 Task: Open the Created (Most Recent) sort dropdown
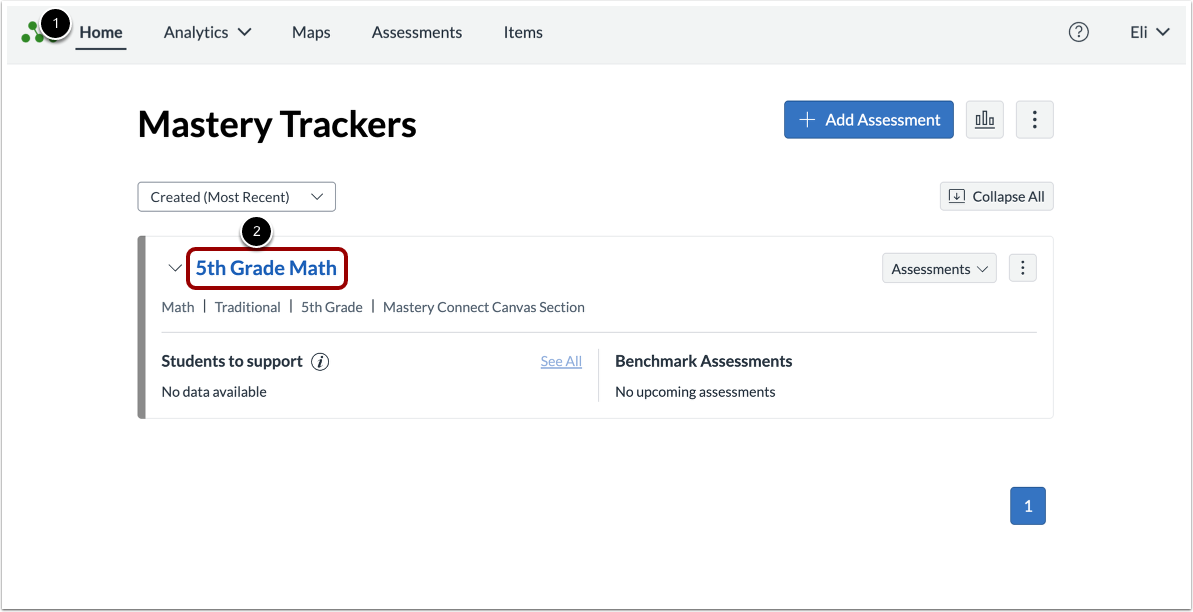pos(237,196)
